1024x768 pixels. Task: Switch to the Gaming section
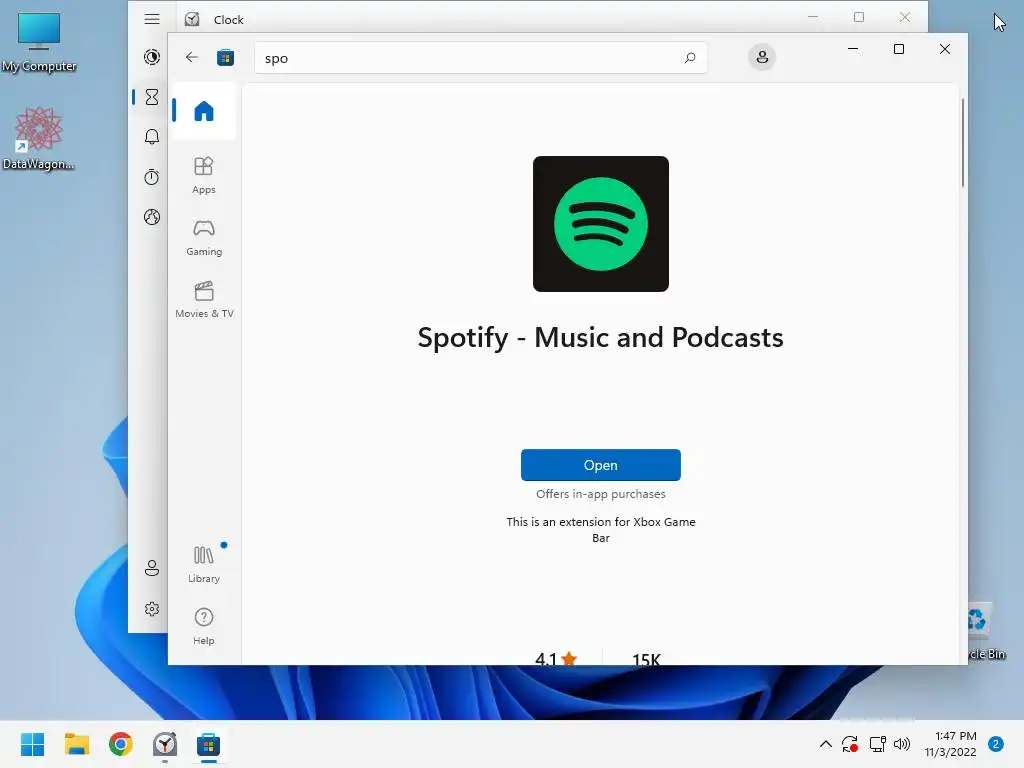204,237
